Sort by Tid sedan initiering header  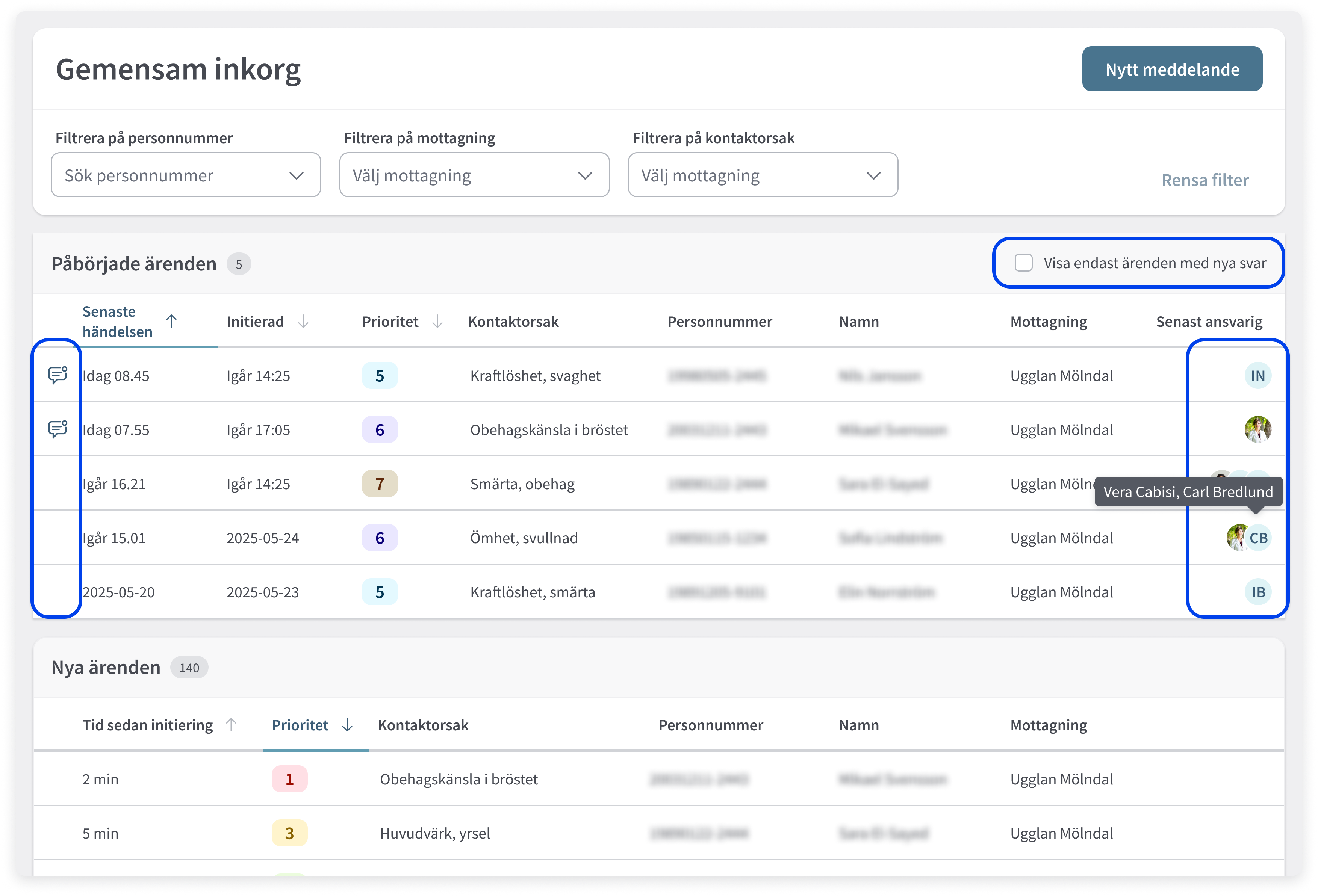pyautogui.click(x=147, y=725)
